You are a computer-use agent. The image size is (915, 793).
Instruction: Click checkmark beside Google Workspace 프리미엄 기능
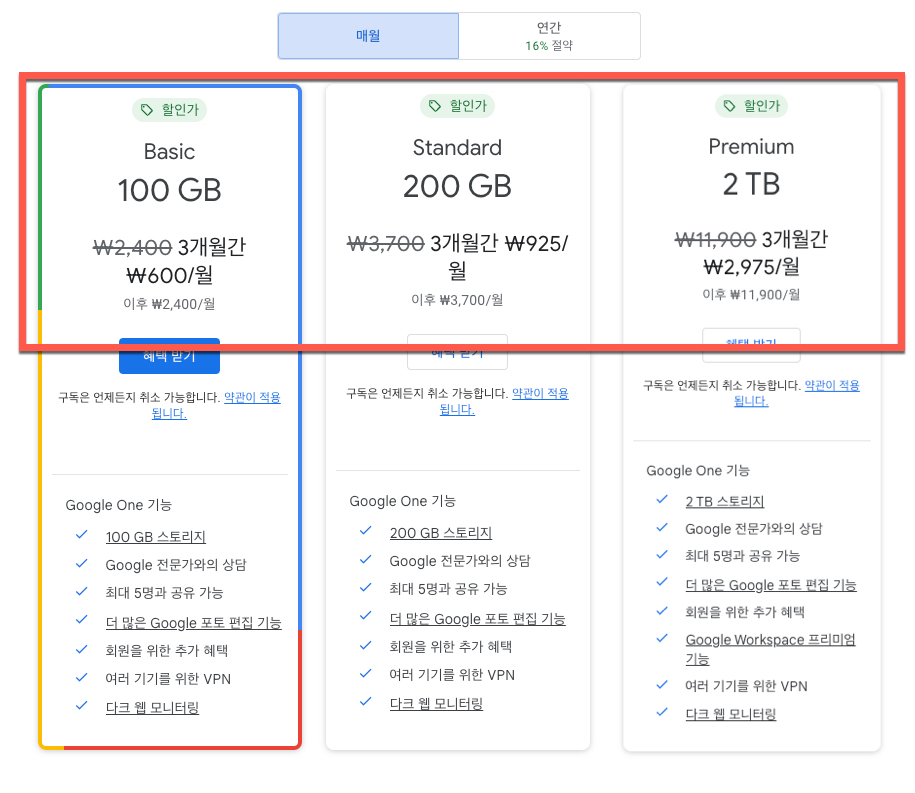click(x=662, y=638)
